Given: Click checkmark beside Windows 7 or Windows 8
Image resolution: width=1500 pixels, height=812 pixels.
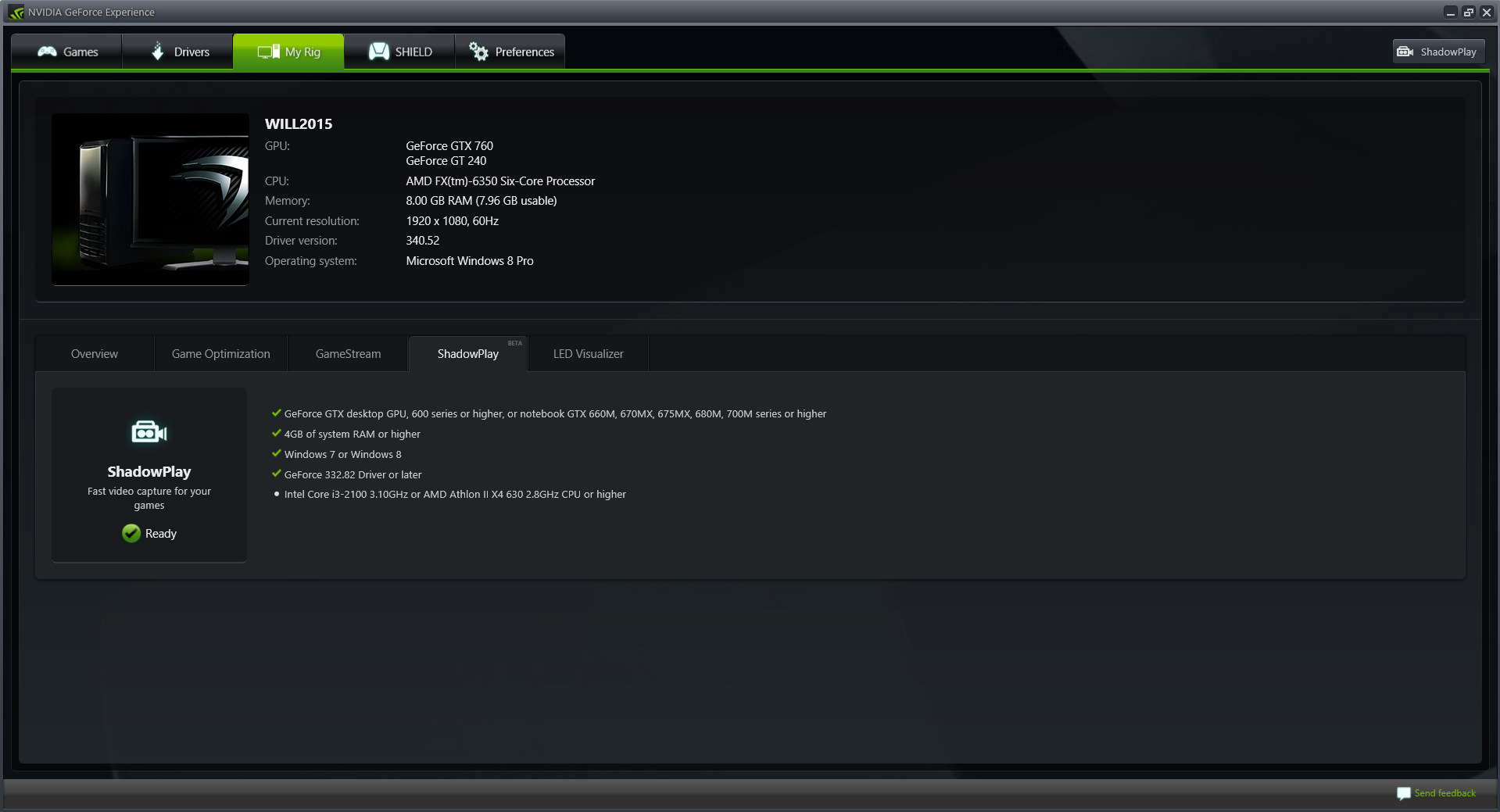Looking at the screenshot, I should 276,453.
